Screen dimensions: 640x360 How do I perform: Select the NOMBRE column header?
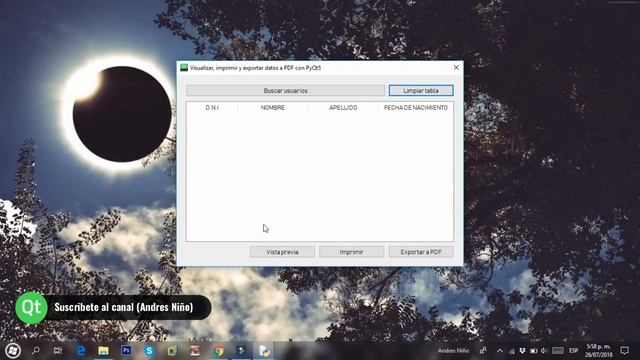(x=272, y=107)
